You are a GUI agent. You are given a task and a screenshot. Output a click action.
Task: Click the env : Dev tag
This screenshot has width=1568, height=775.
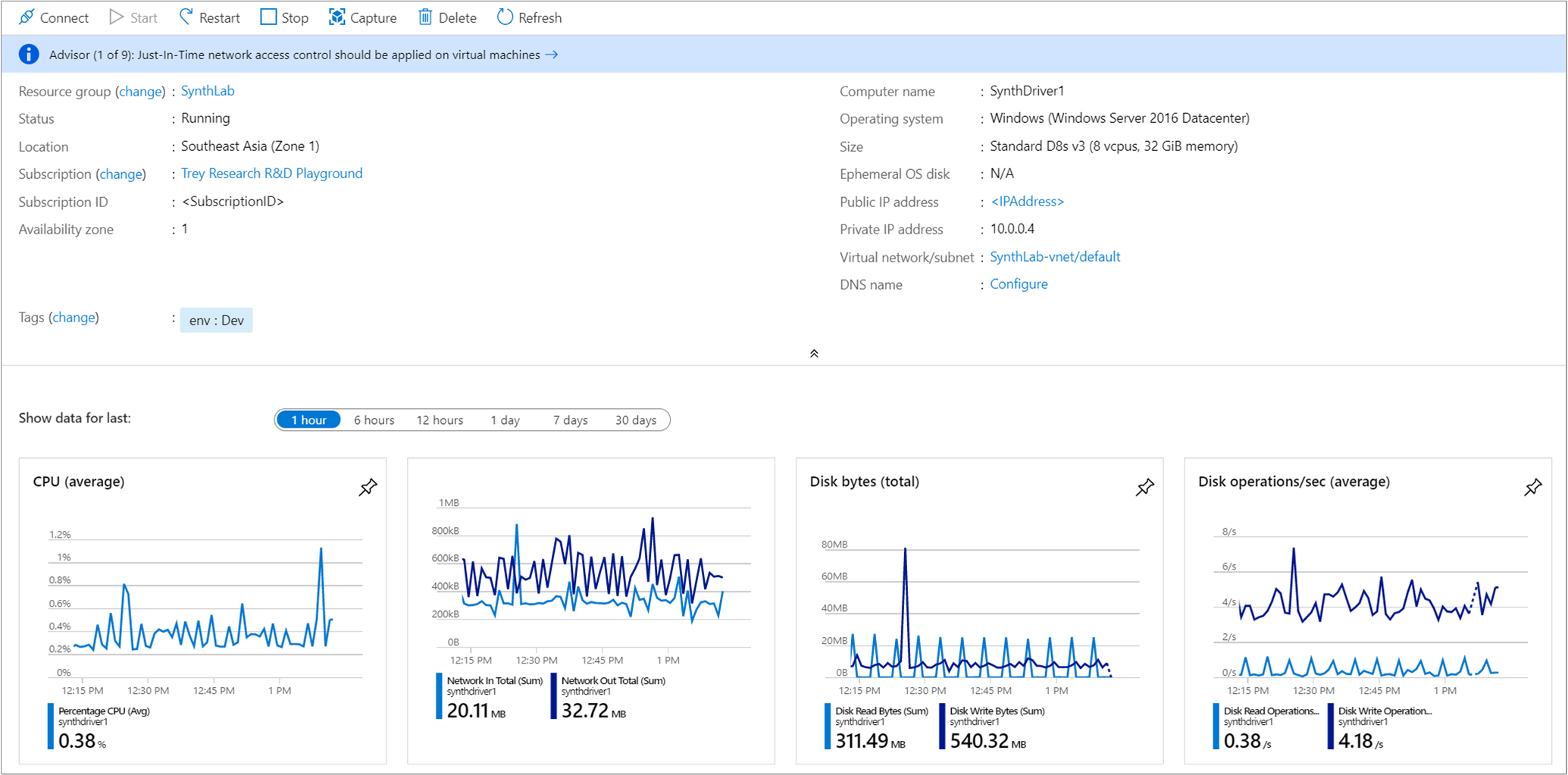click(x=216, y=320)
